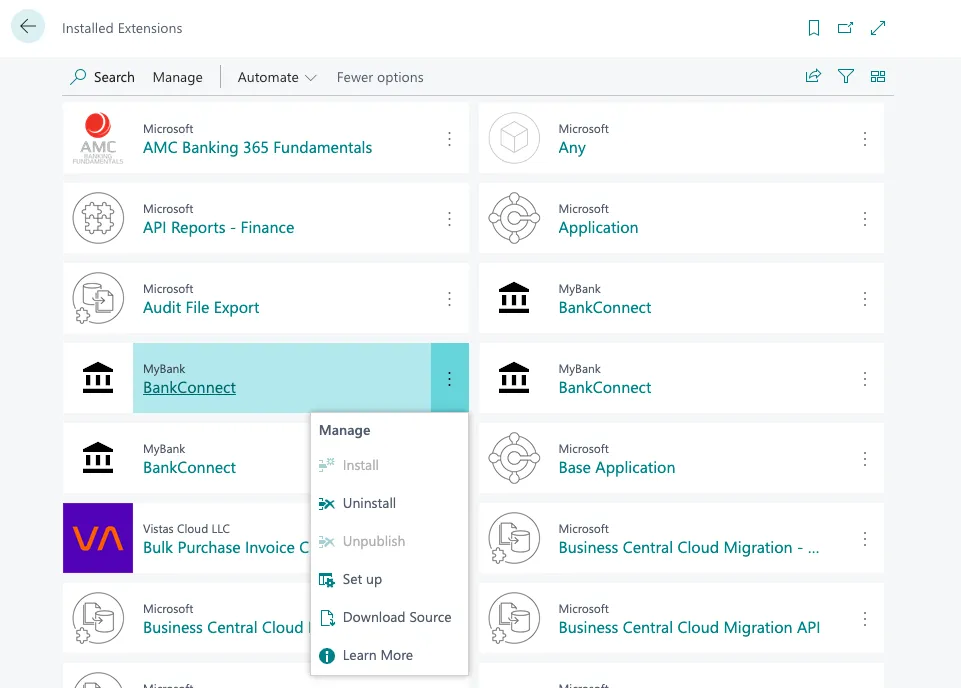Open the underlined BankConnect link

coord(189,388)
